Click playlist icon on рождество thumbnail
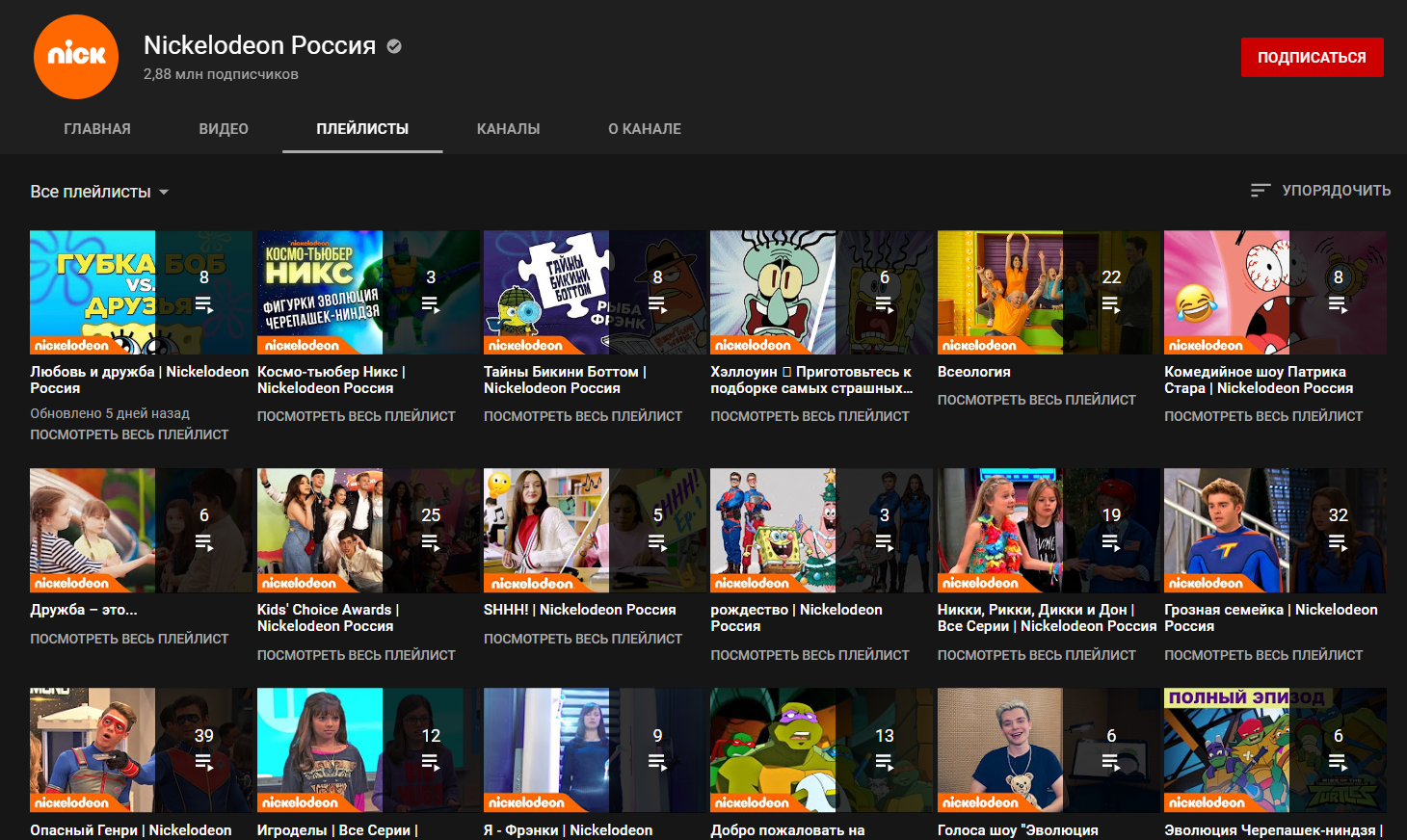The height and width of the screenshot is (840, 1407). pyautogui.click(x=885, y=543)
